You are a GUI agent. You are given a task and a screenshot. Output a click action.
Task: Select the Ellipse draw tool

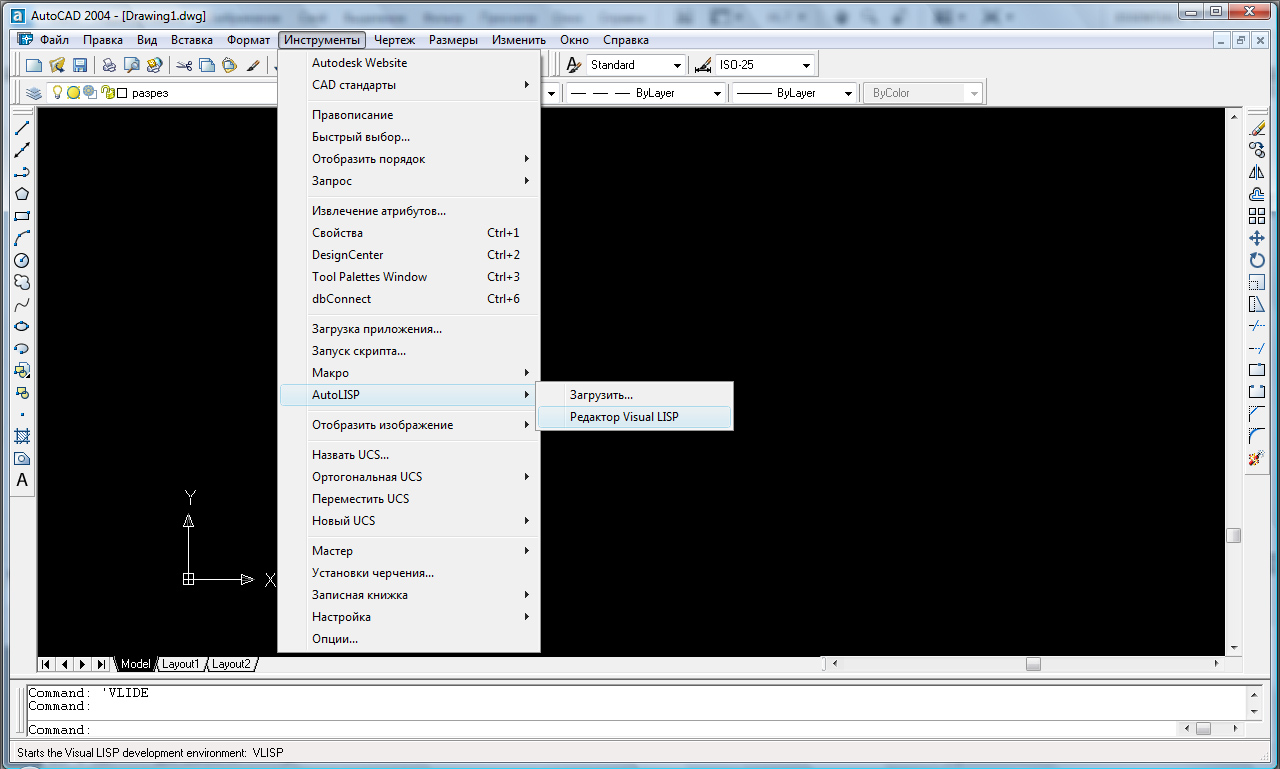[22, 326]
